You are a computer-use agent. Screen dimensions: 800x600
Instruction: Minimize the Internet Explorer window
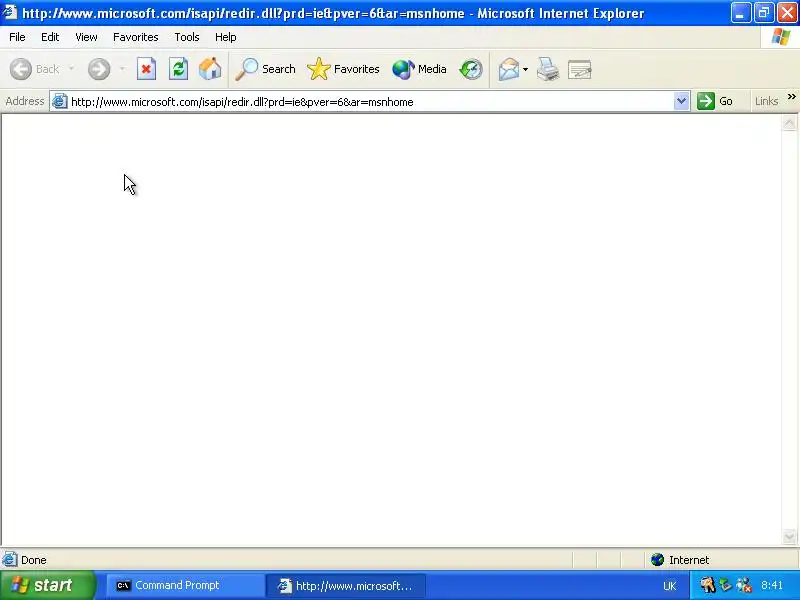tap(740, 12)
